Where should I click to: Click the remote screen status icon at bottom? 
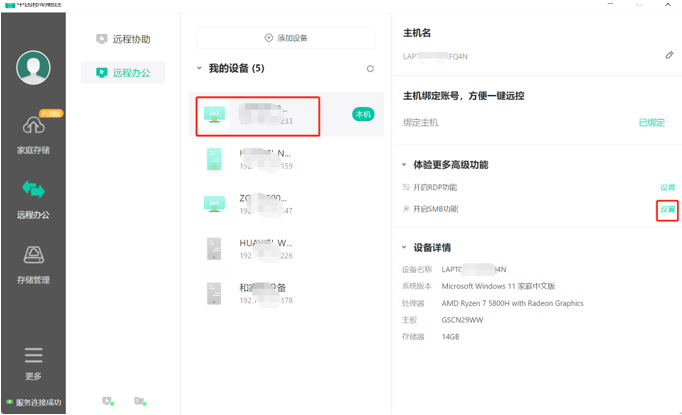click(107, 401)
